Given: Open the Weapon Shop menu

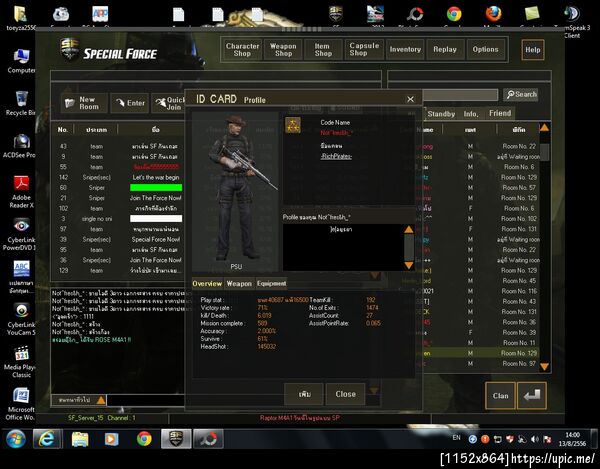Looking at the screenshot, I should tap(283, 49).
